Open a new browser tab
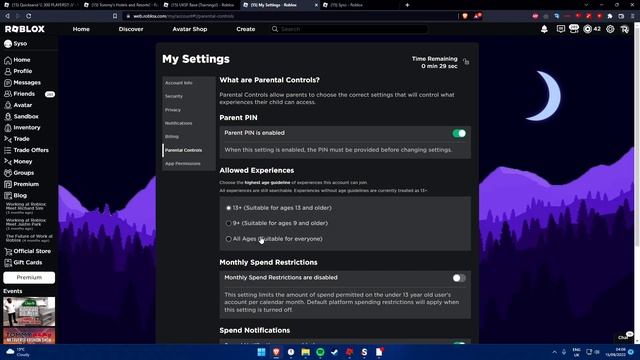This screenshot has height=360, width=640. 407,5
